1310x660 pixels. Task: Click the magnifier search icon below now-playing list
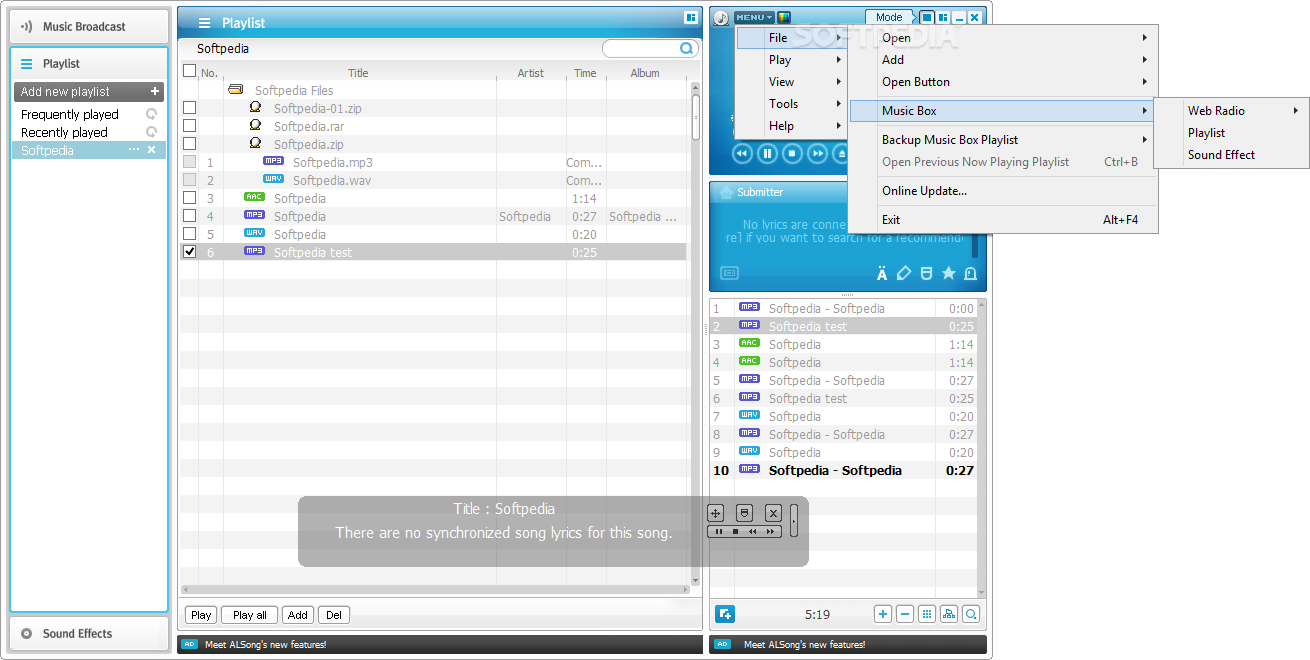coord(971,614)
